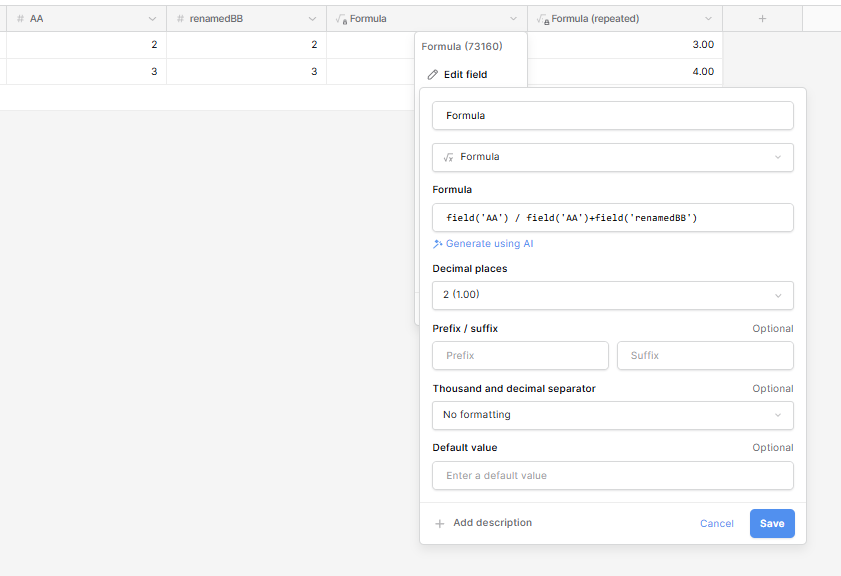Save the field changes
This screenshot has width=841, height=576.
click(772, 523)
